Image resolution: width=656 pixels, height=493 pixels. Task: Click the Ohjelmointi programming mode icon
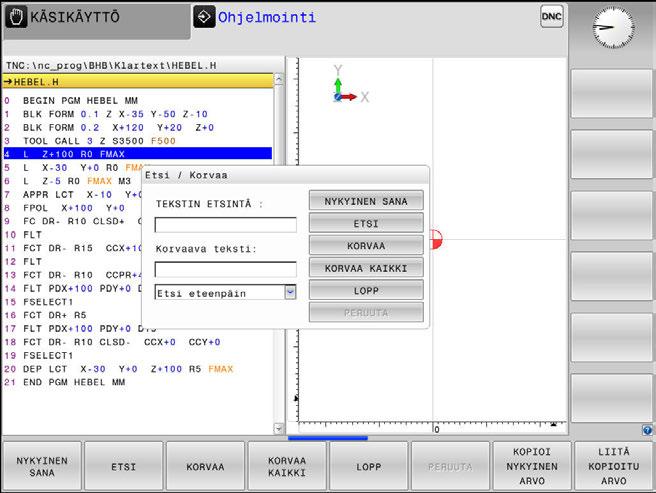pos(204,17)
